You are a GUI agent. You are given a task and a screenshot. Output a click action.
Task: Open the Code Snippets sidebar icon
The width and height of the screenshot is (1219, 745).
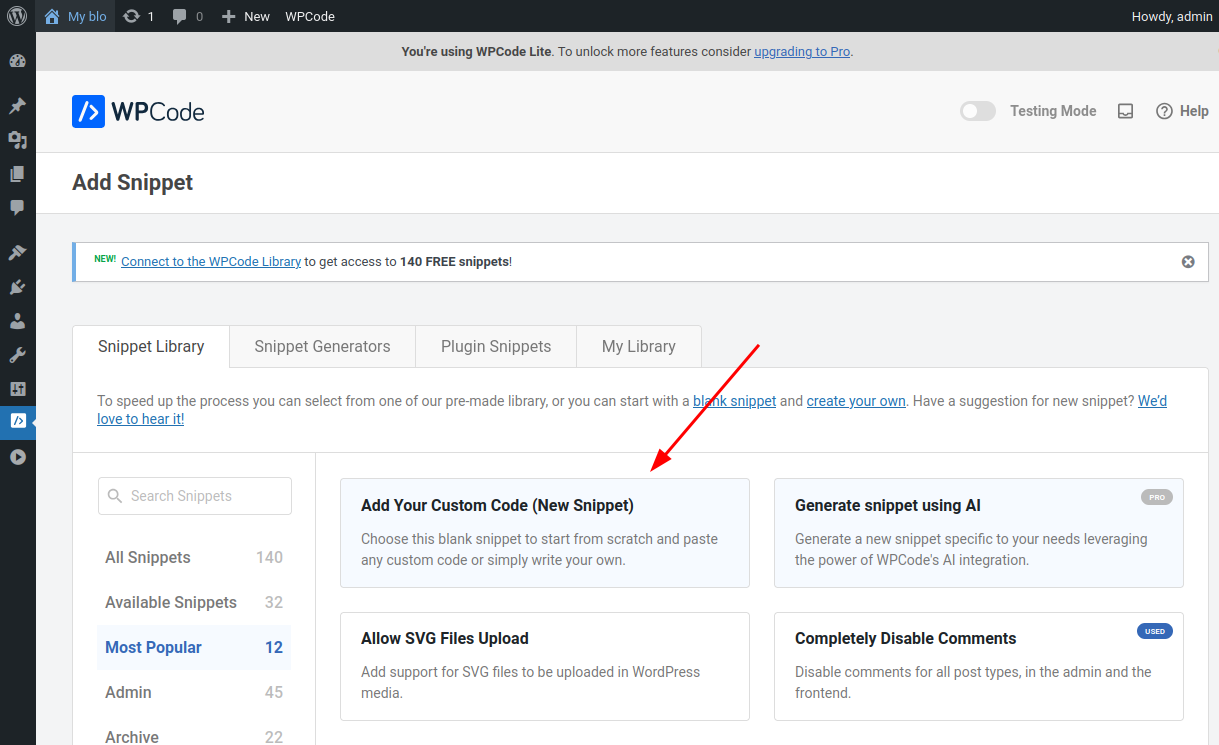pyautogui.click(x=17, y=422)
